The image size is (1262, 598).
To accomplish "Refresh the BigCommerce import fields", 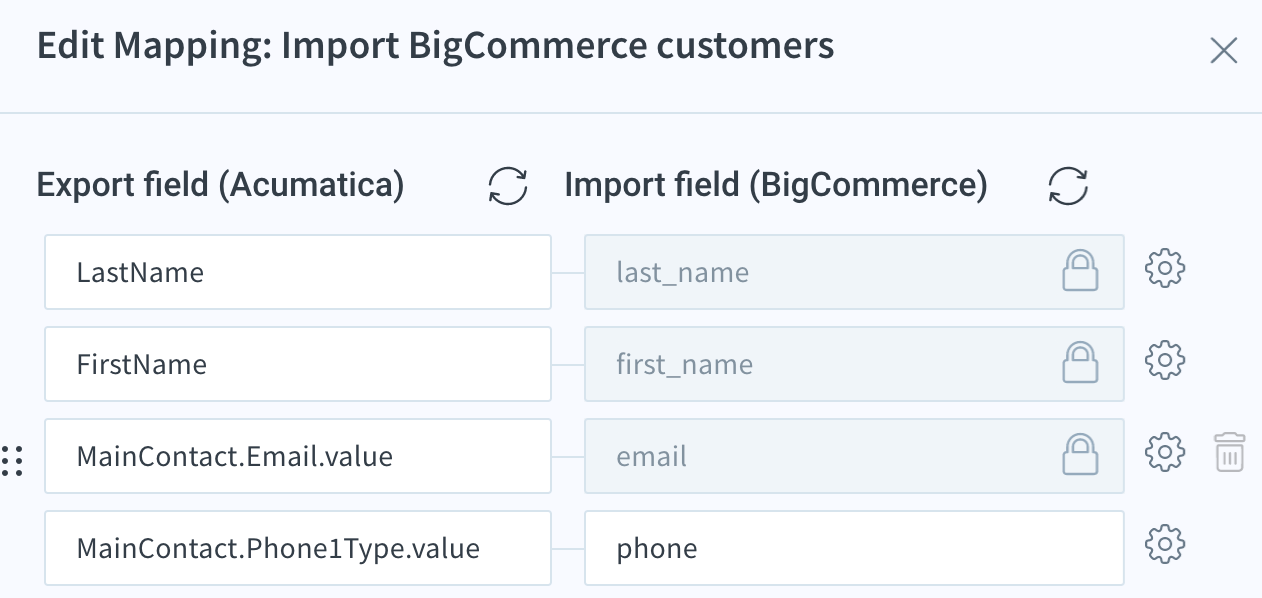I will (x=1068, y=186).
